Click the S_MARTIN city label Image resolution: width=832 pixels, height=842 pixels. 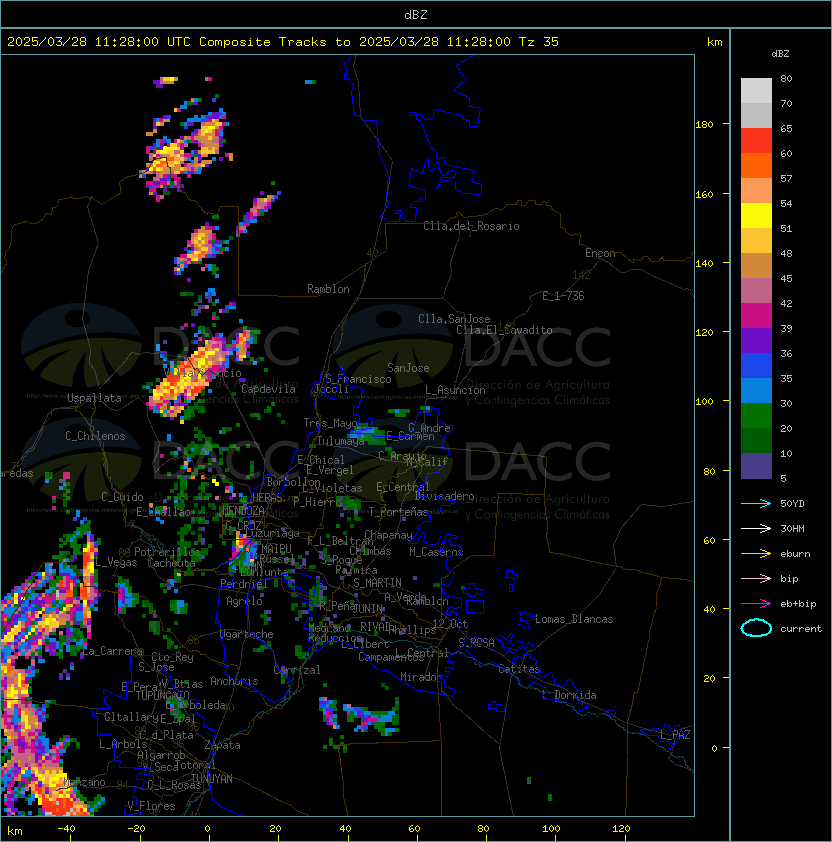378,582
